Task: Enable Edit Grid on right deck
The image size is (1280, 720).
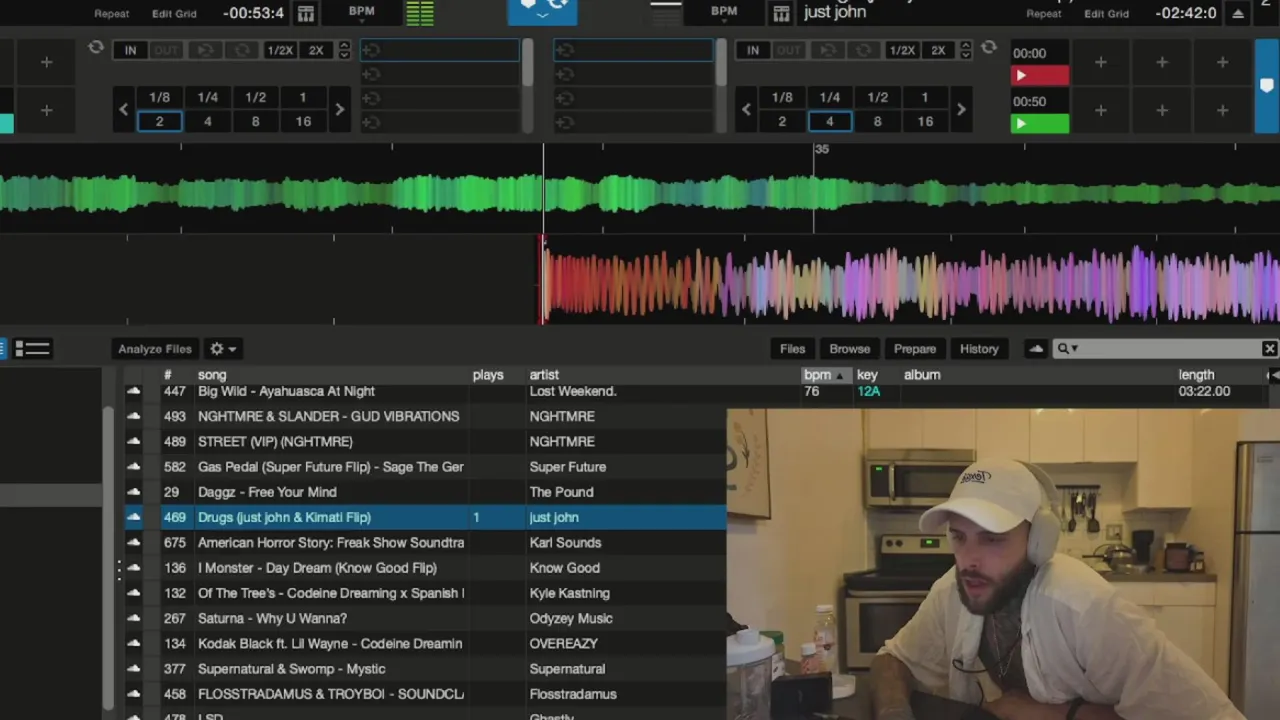Action: tap(1106, 14)
